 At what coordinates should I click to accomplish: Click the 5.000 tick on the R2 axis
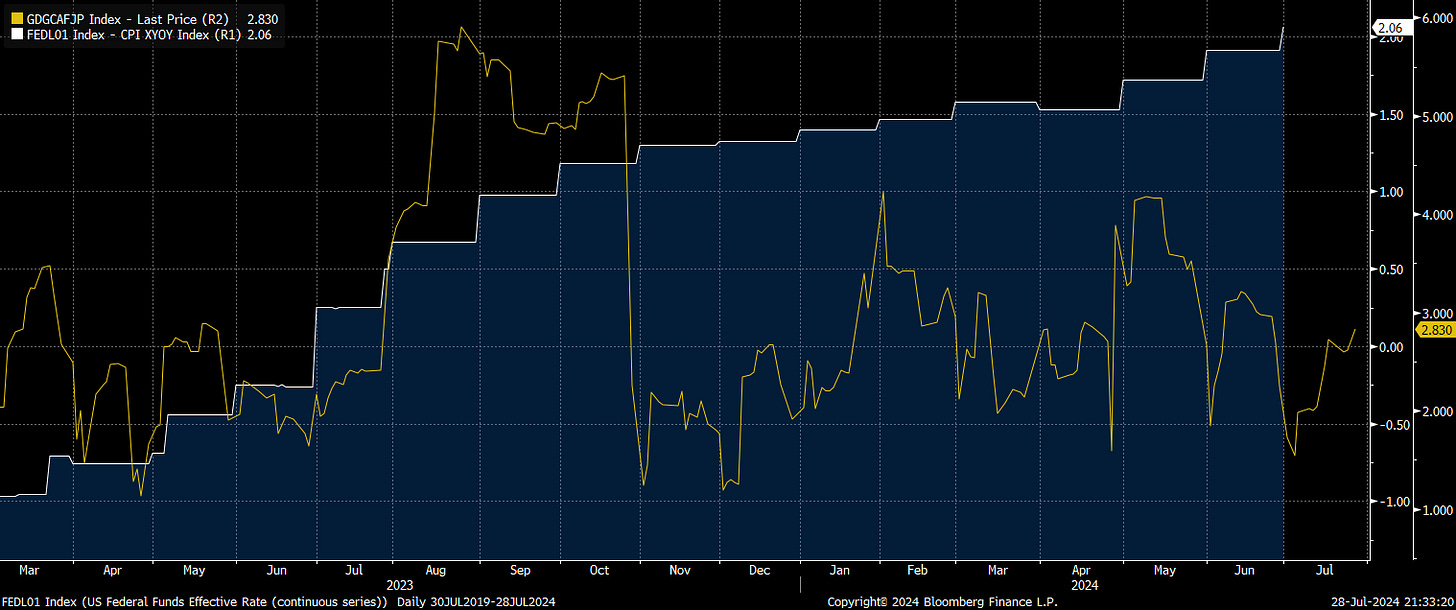pos(1437,116)
